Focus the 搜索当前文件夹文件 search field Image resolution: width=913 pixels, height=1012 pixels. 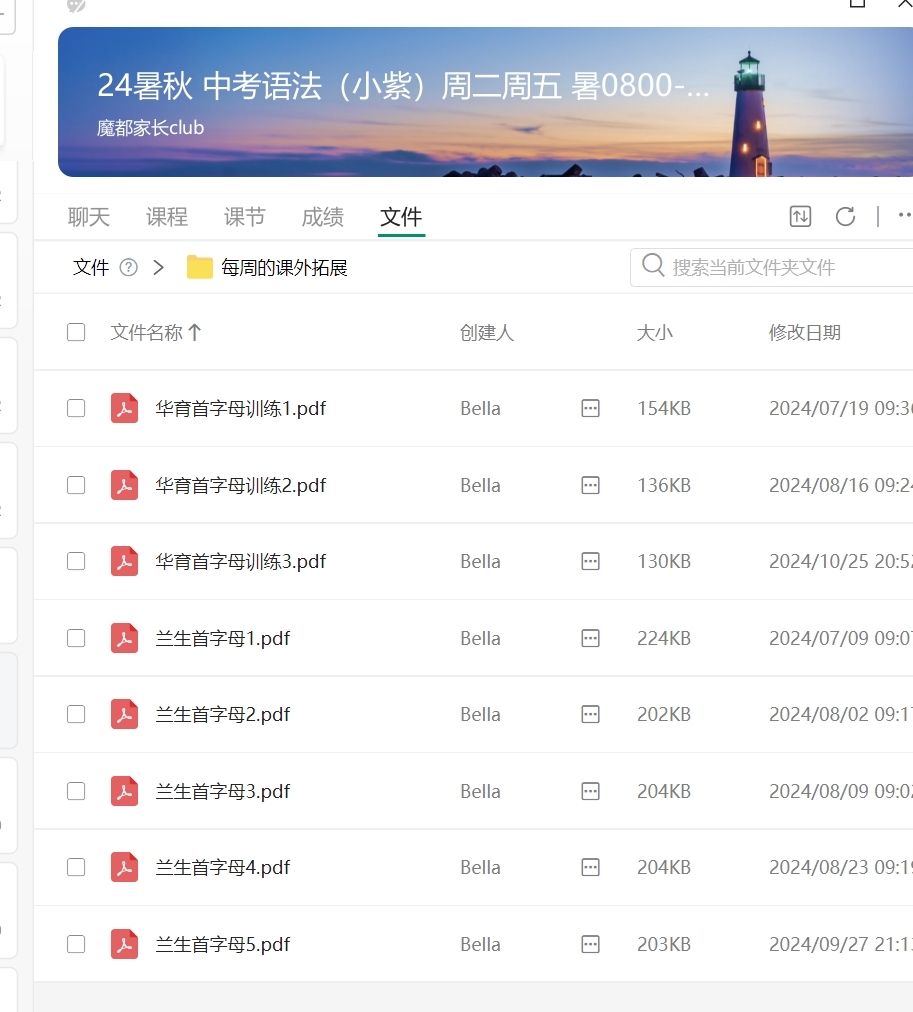pyautogui.click(x=780, y=267)
